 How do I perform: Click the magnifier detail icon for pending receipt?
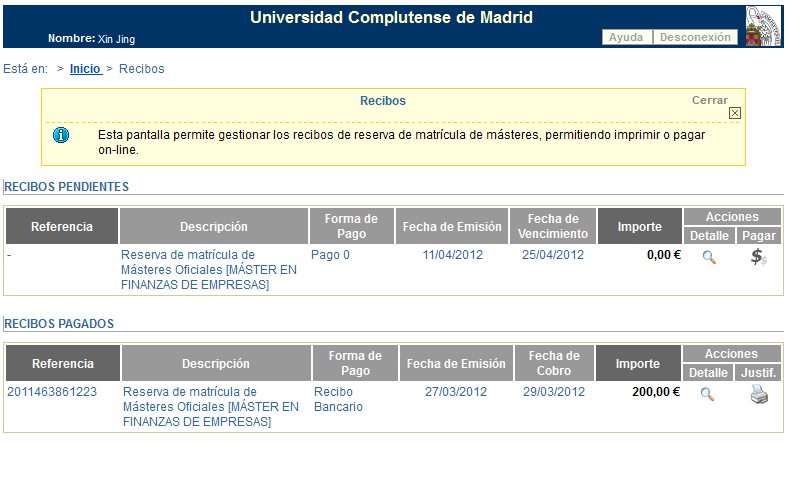tap(709, 257)
